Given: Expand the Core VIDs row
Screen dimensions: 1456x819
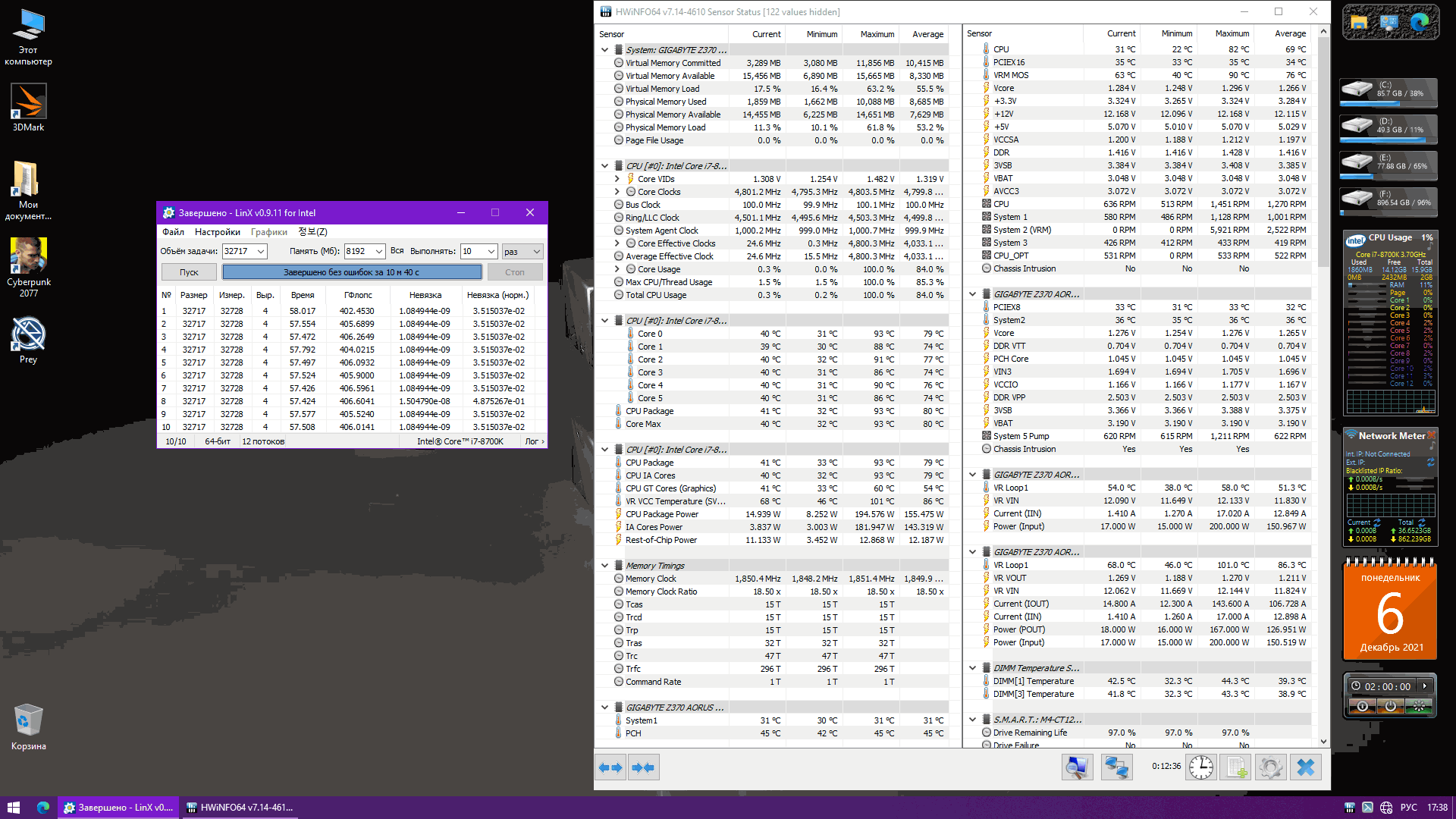Looking at the screenshot, I should click(x=617, y=179).
